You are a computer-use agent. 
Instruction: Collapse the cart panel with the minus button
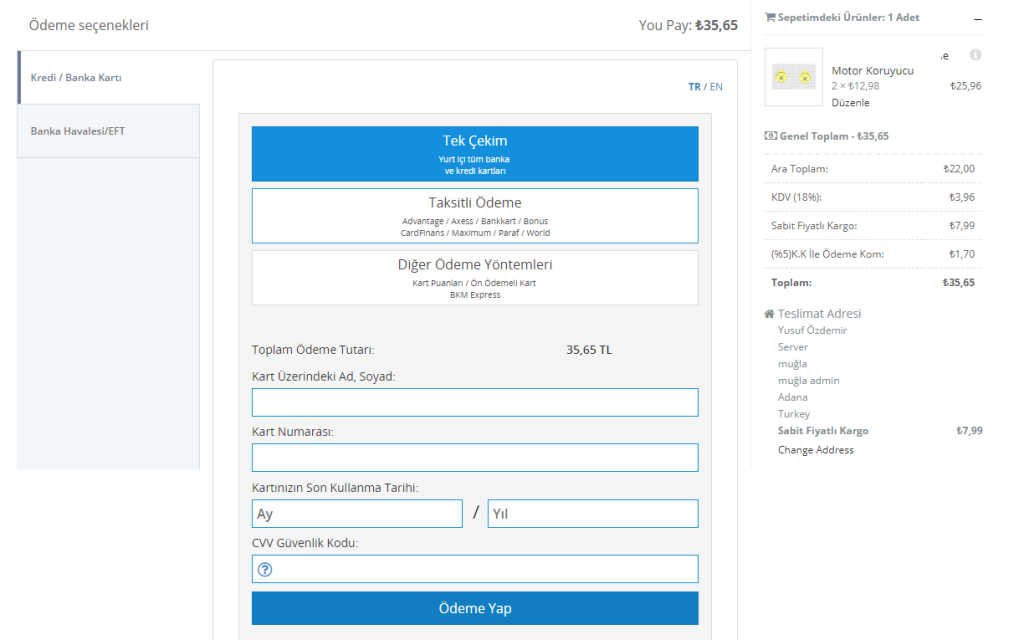tap(978, 19)
